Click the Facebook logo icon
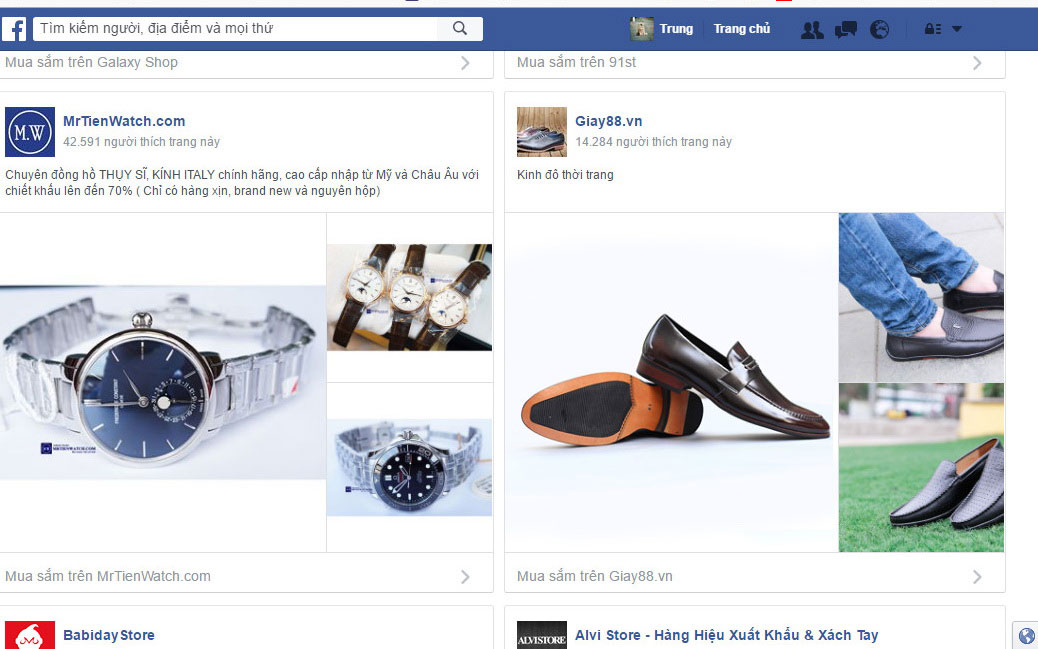 [x=14, y=29]
